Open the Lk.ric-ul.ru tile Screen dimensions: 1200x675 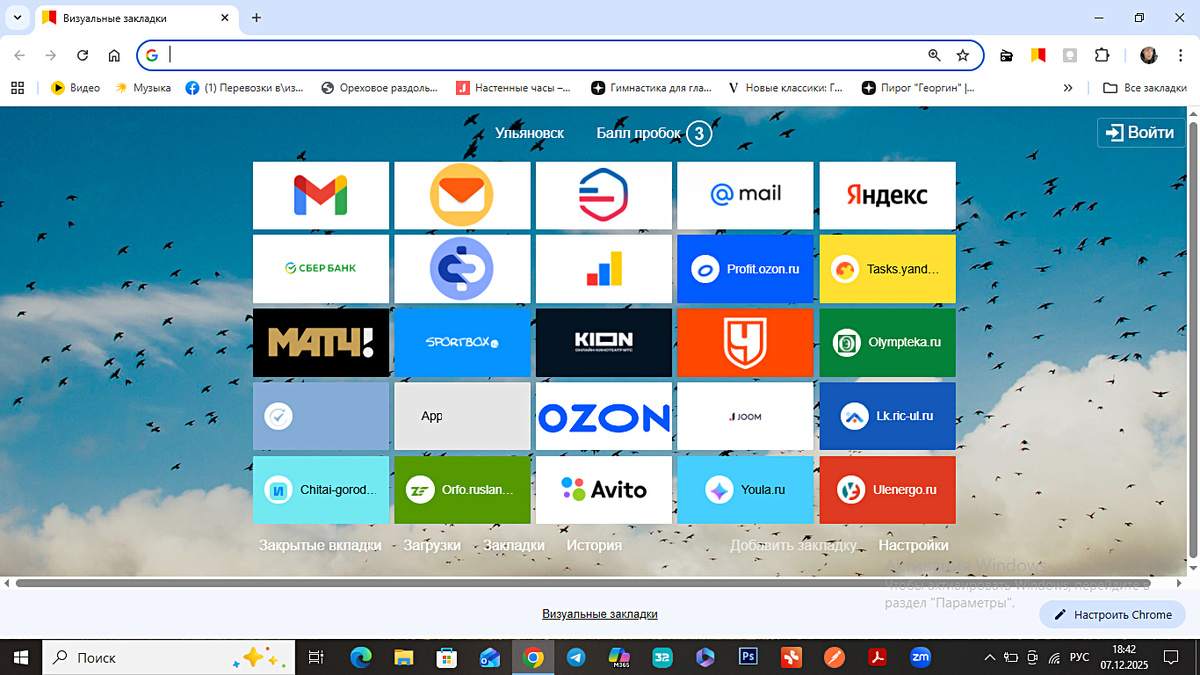coord(887,416)
